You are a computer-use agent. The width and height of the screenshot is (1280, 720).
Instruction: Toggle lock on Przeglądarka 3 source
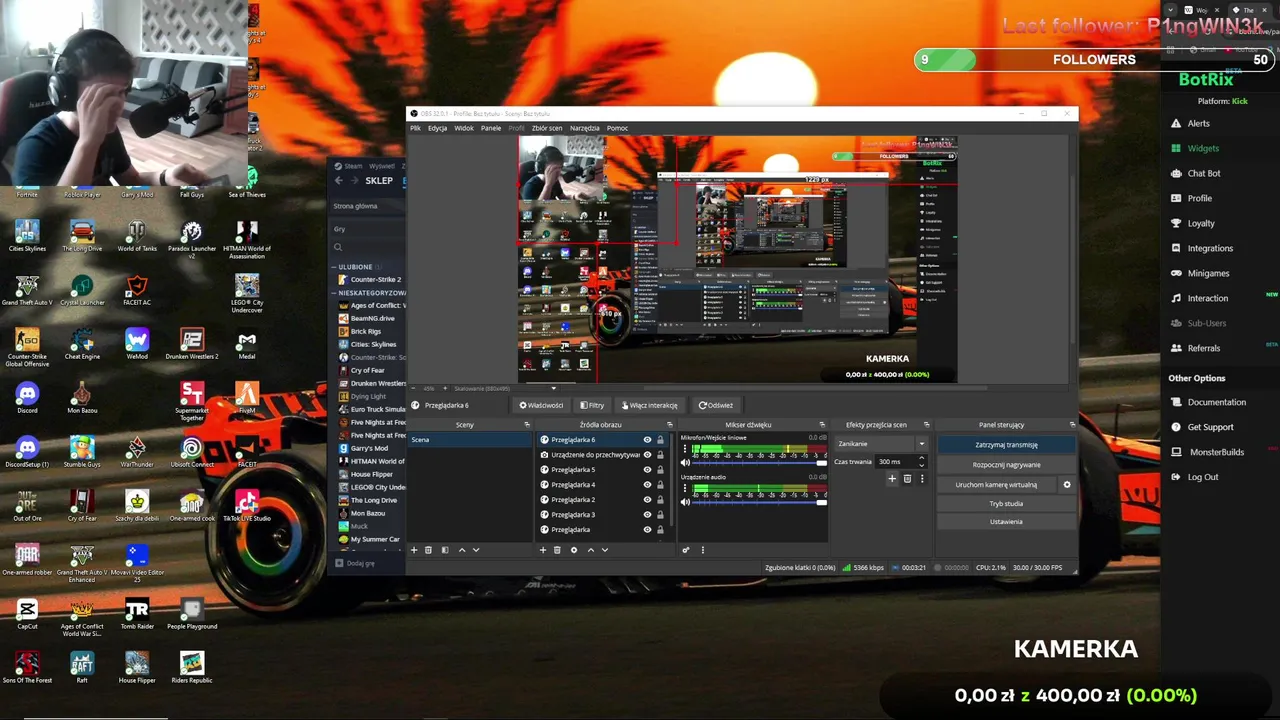[x=660, y=515]
